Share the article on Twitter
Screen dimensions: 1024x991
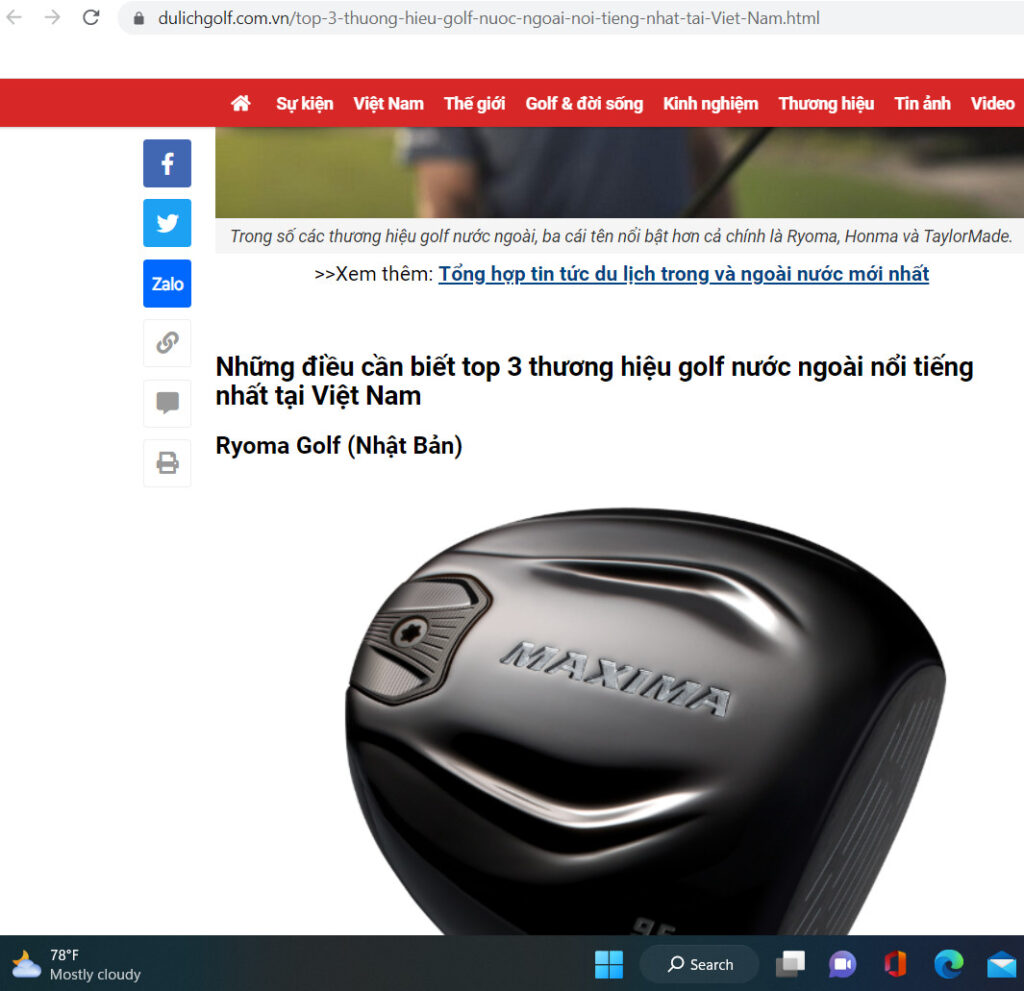click(167, 223)
